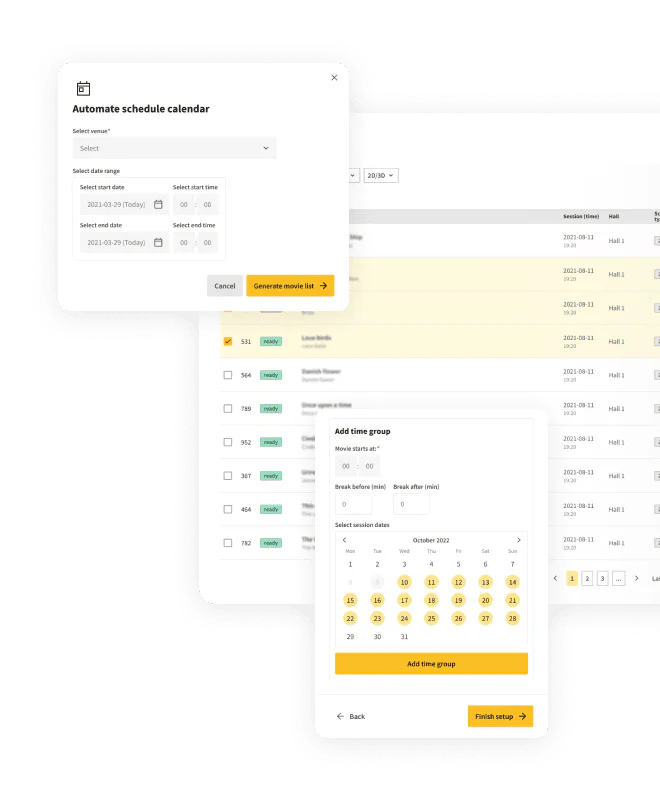Viewport: 660px width, 795px height.
Task: Check the checkbox for row 564
Action: point(228,375)
